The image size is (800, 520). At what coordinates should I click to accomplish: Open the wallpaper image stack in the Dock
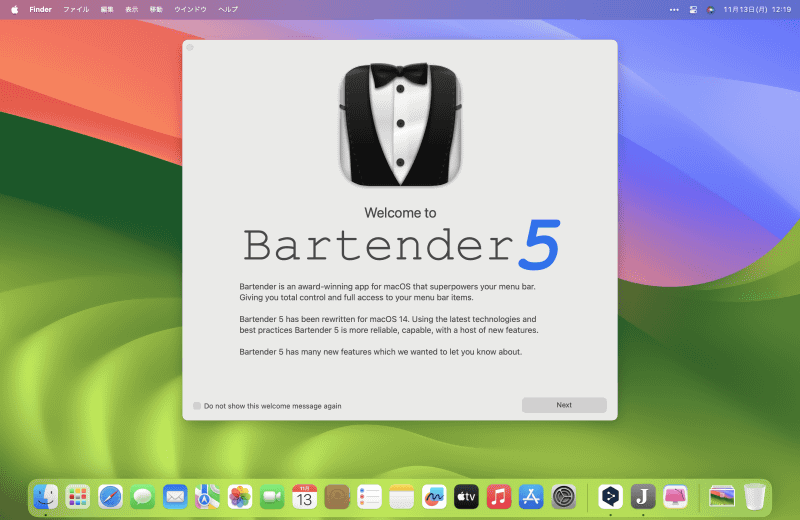click(x=722, y=497)
